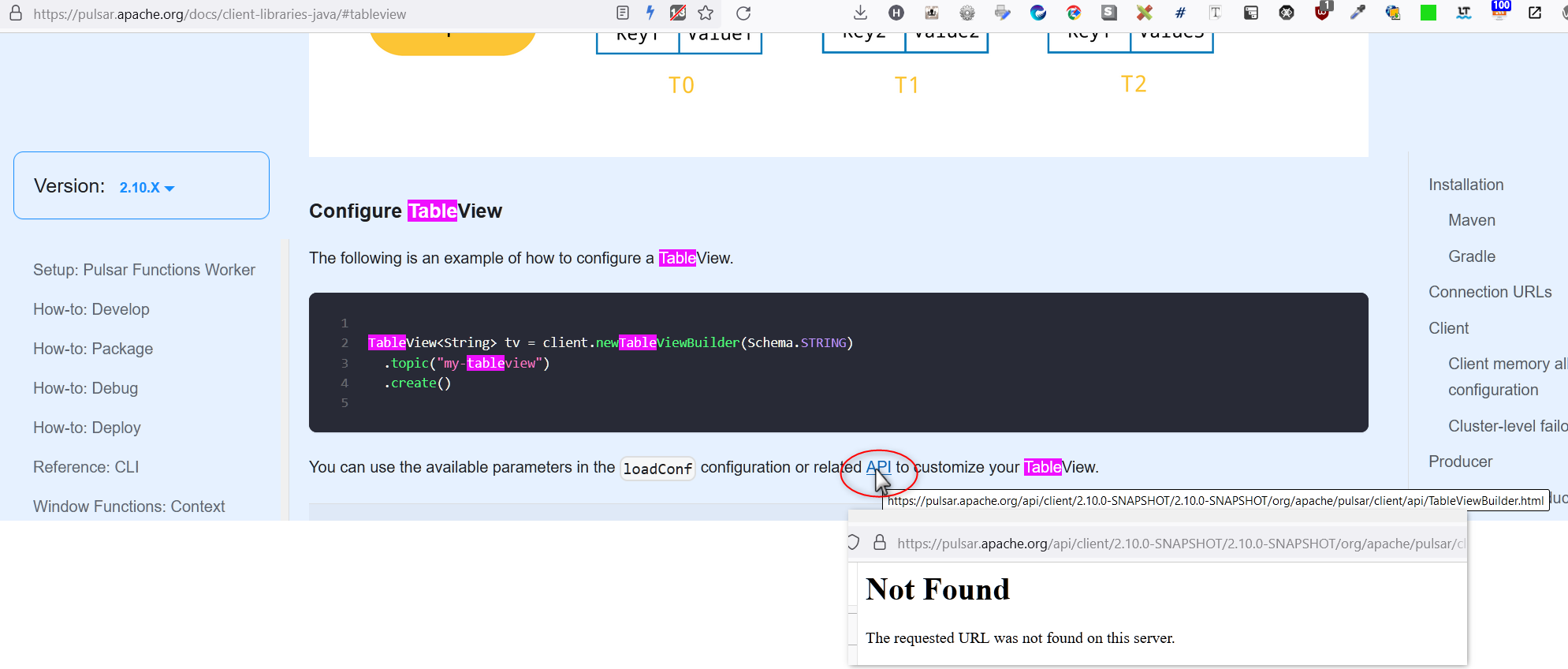Open in Chrome extension icon
Screen dimensions: 1568x669
pos(1074,13)
